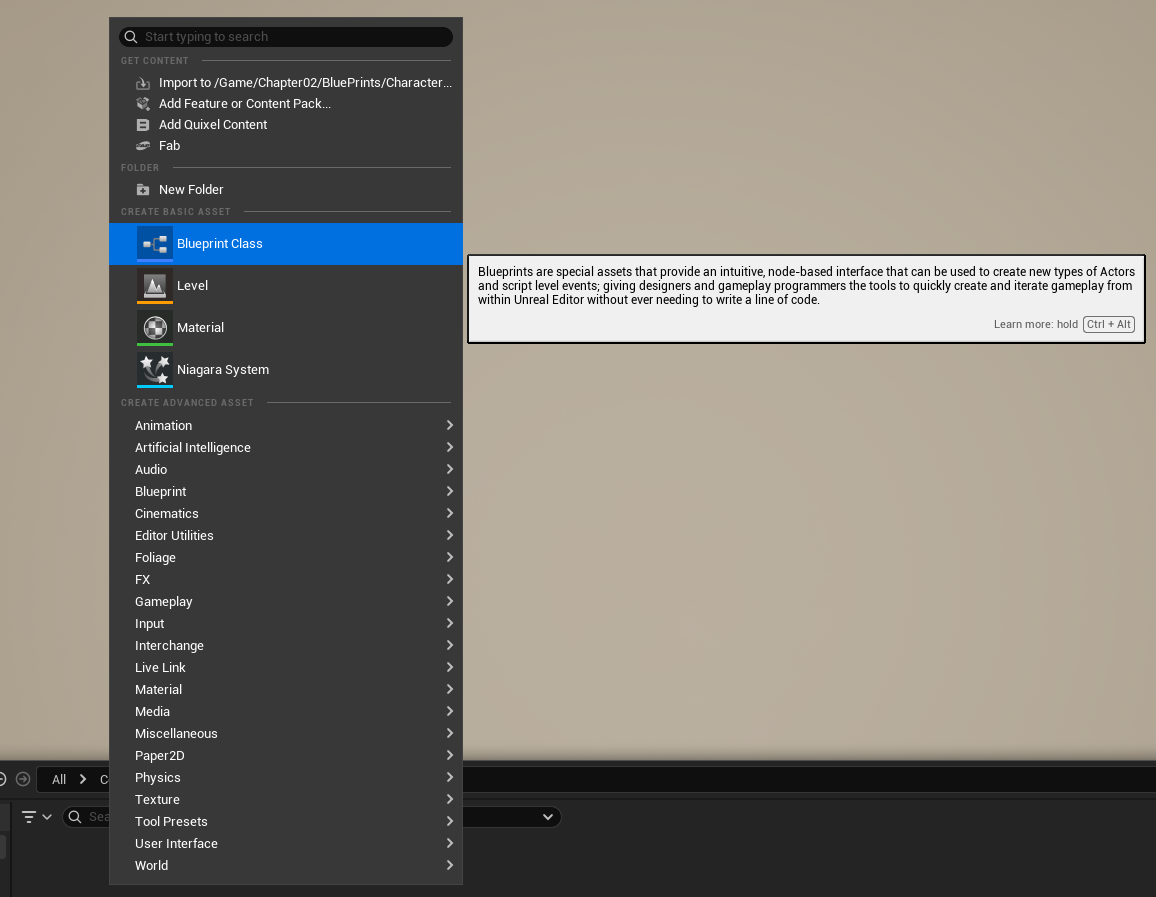Click the Material checkered sphere icon
The height and width of the screenshot is (897, 1156).
point(155,327)
